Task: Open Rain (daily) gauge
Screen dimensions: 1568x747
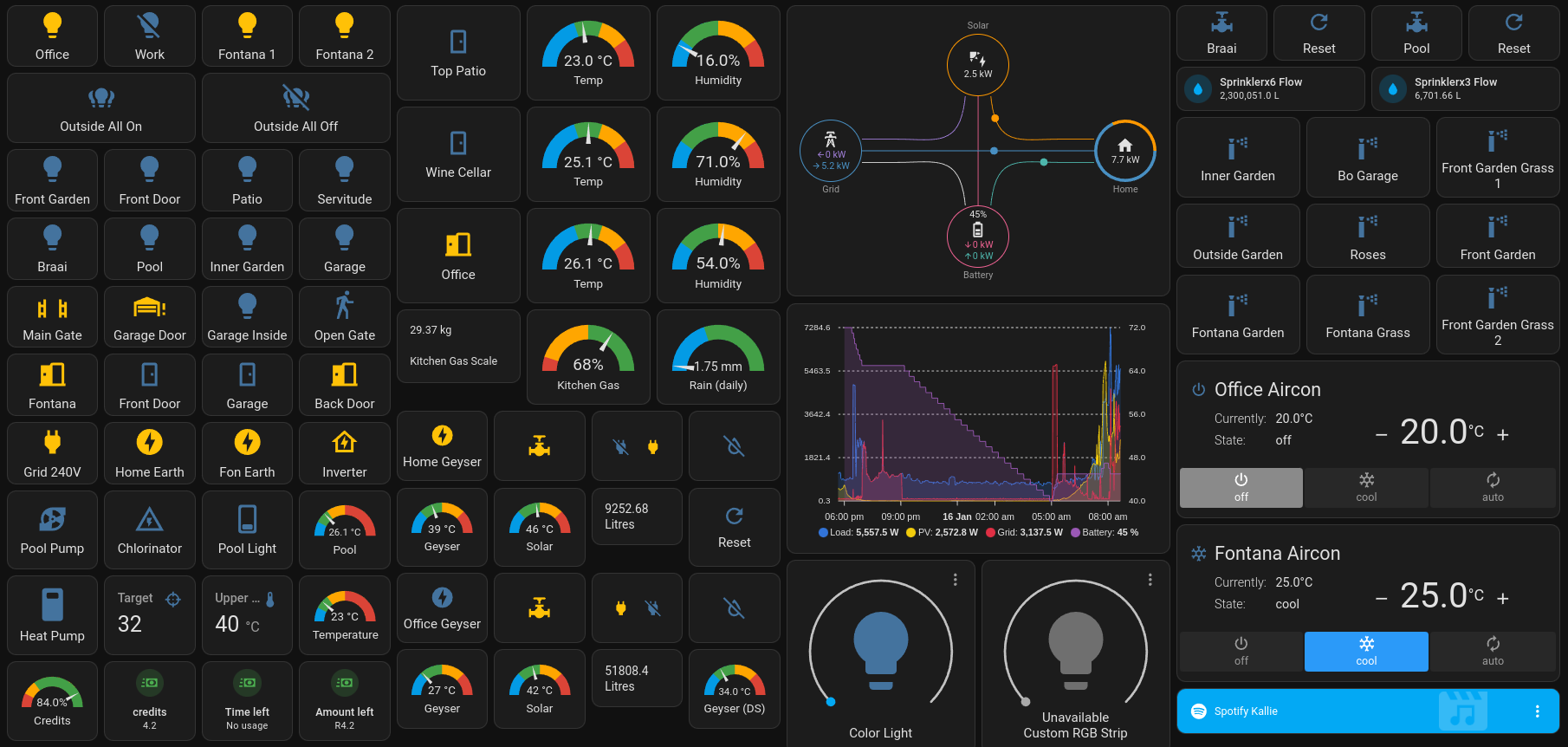Action: [x=718, y=357]
